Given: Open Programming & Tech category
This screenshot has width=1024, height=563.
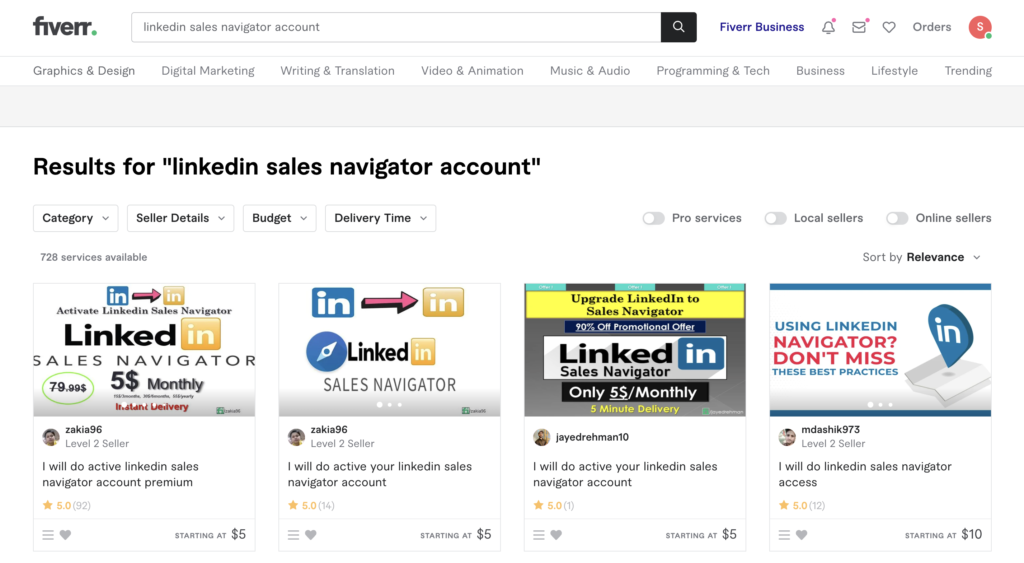Looking at the screenshot, I should [x=713, y=71].
